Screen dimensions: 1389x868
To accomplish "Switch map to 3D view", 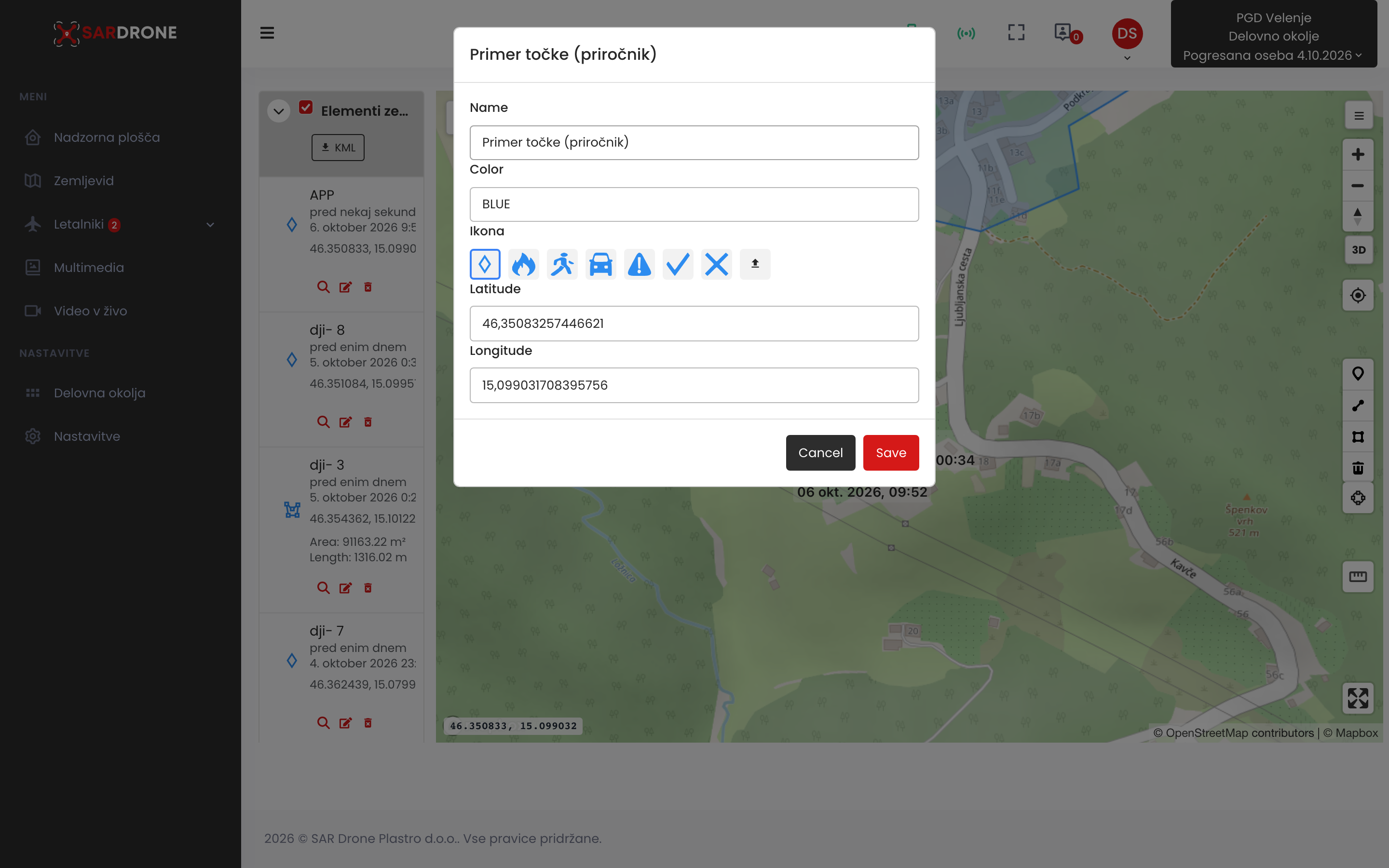I will coord(1358,250).
